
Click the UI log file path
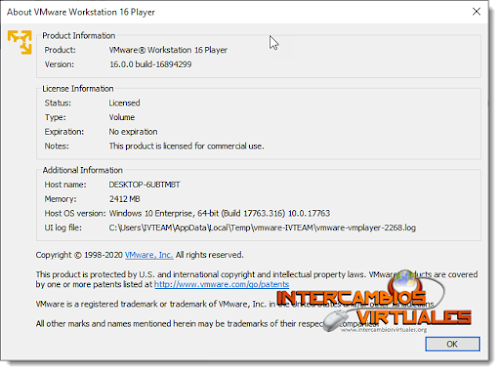(262, 228)
